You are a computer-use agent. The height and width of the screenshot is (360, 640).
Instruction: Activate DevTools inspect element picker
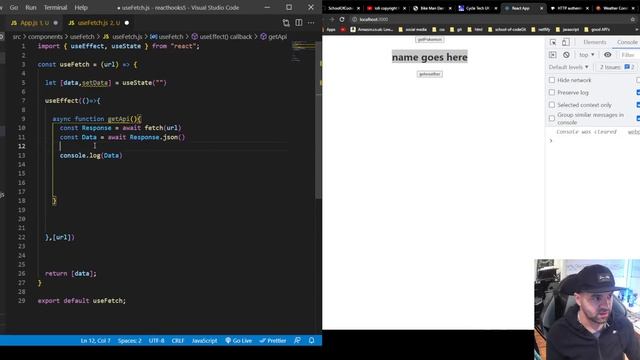[553, 42]
